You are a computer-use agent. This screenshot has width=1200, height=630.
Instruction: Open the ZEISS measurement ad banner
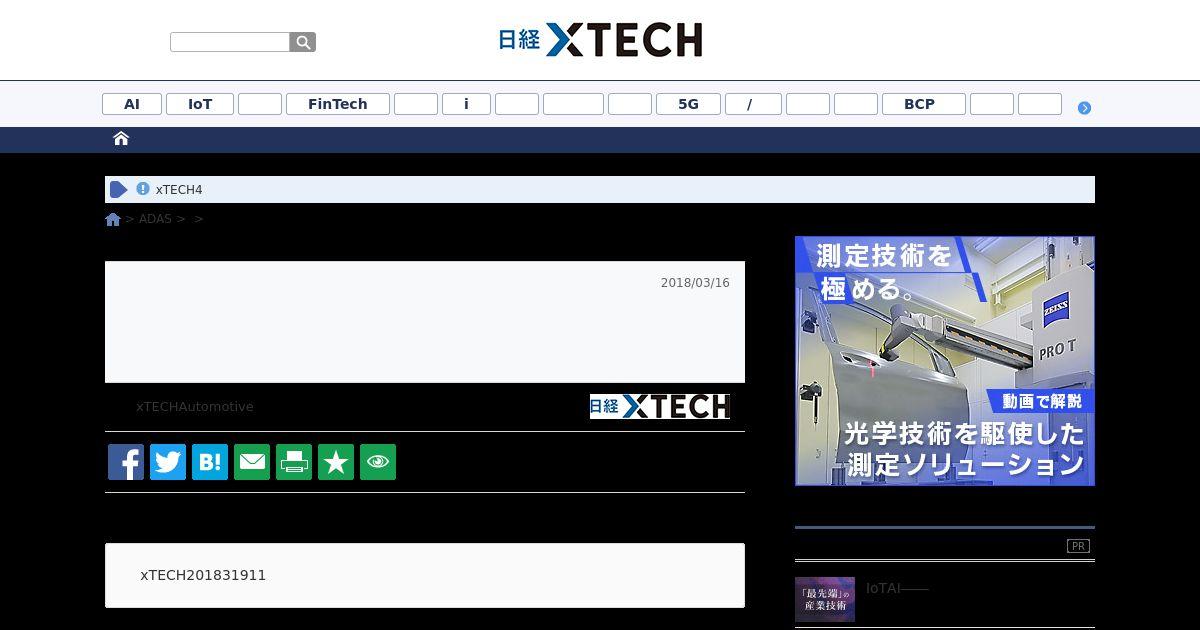pyautogui.click(x=945, y=361)
